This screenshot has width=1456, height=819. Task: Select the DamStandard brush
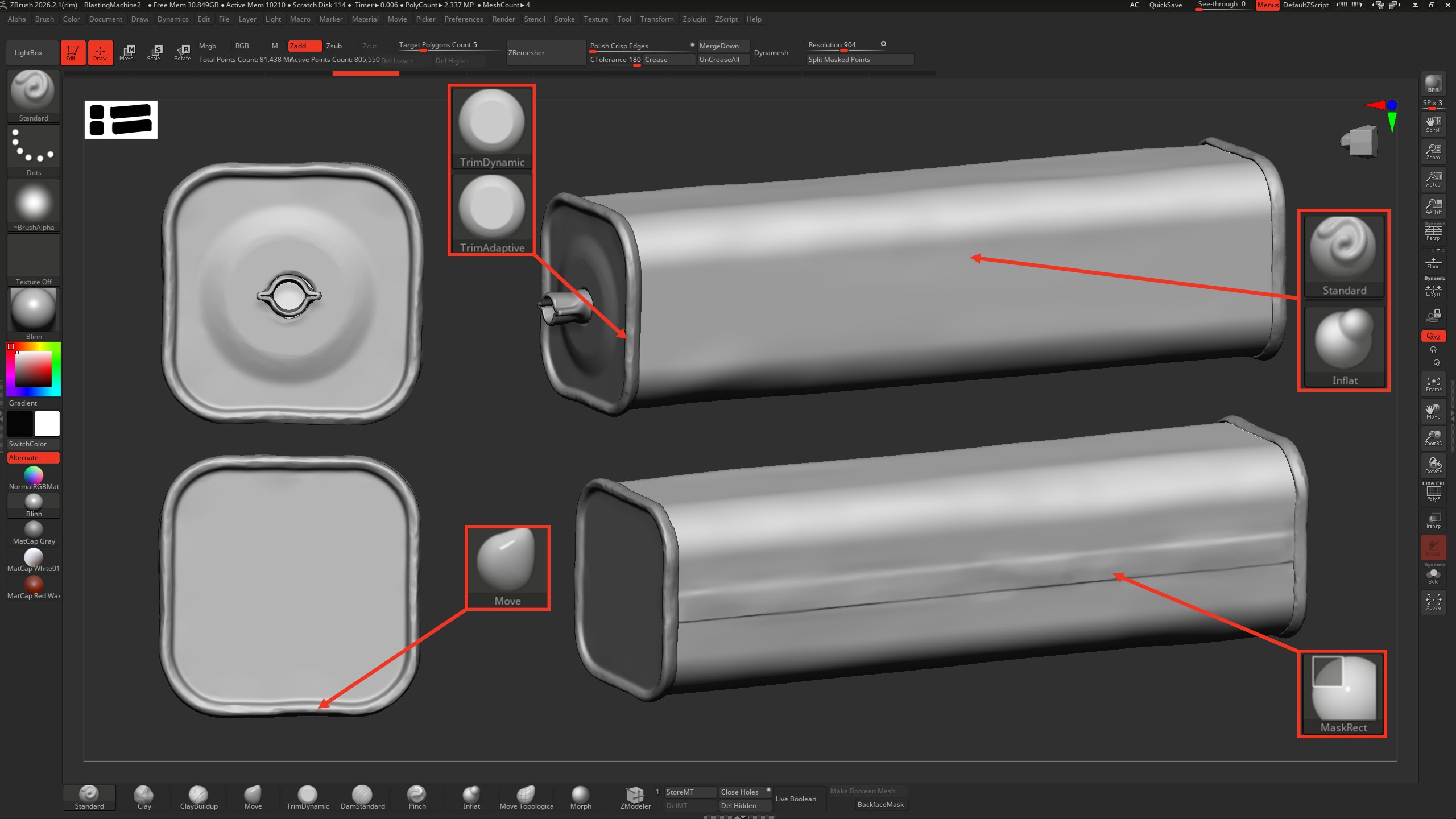click(362, 797)
